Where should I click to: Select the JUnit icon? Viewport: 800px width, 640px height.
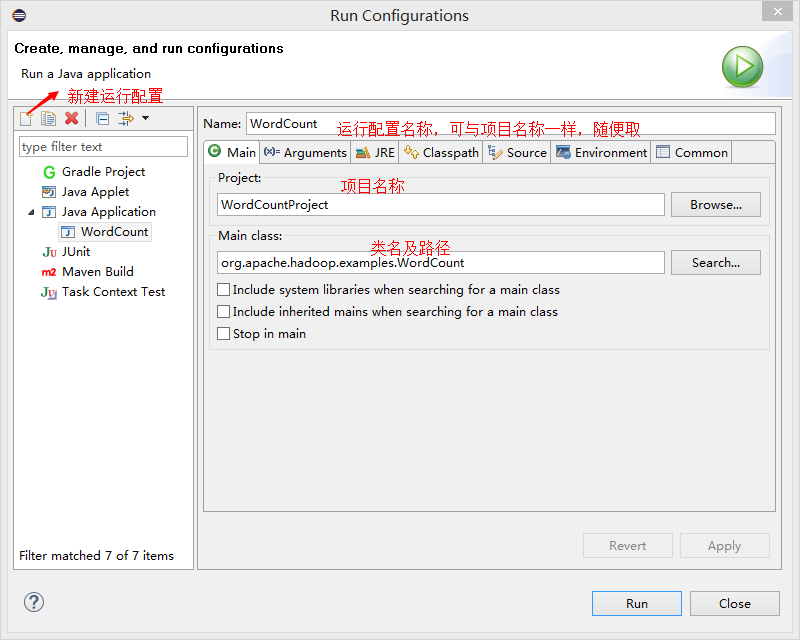[x=49, y=252]
